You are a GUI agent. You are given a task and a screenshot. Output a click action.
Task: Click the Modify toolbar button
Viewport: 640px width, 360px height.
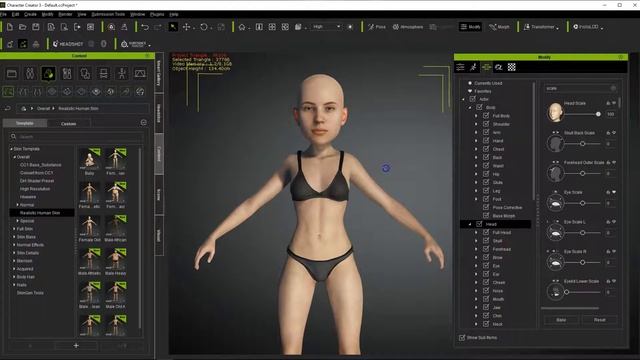pos(470,27)
